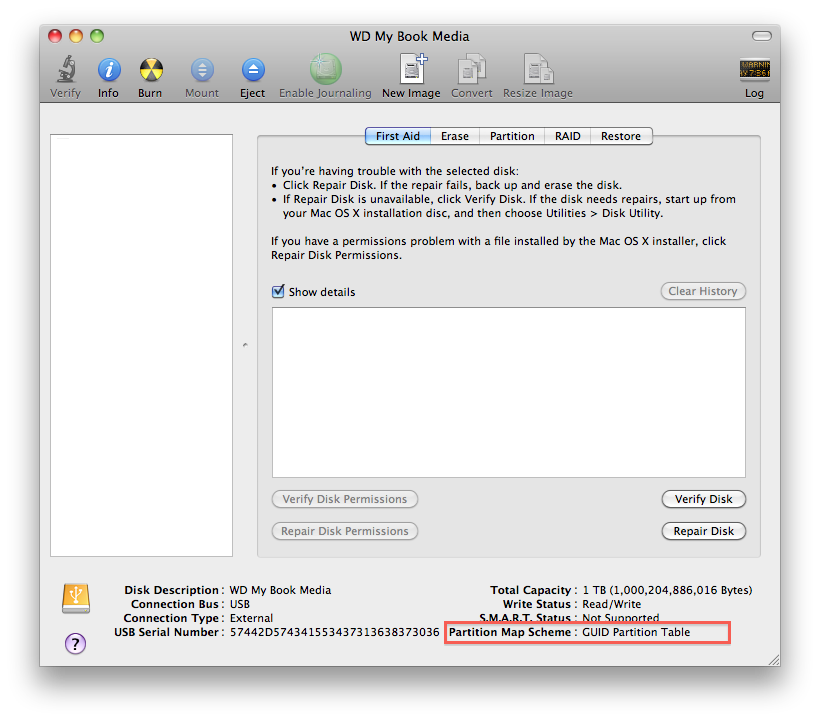
Task: Toggle the toolbar pill button in the title bar
Action: click(761, 36)
